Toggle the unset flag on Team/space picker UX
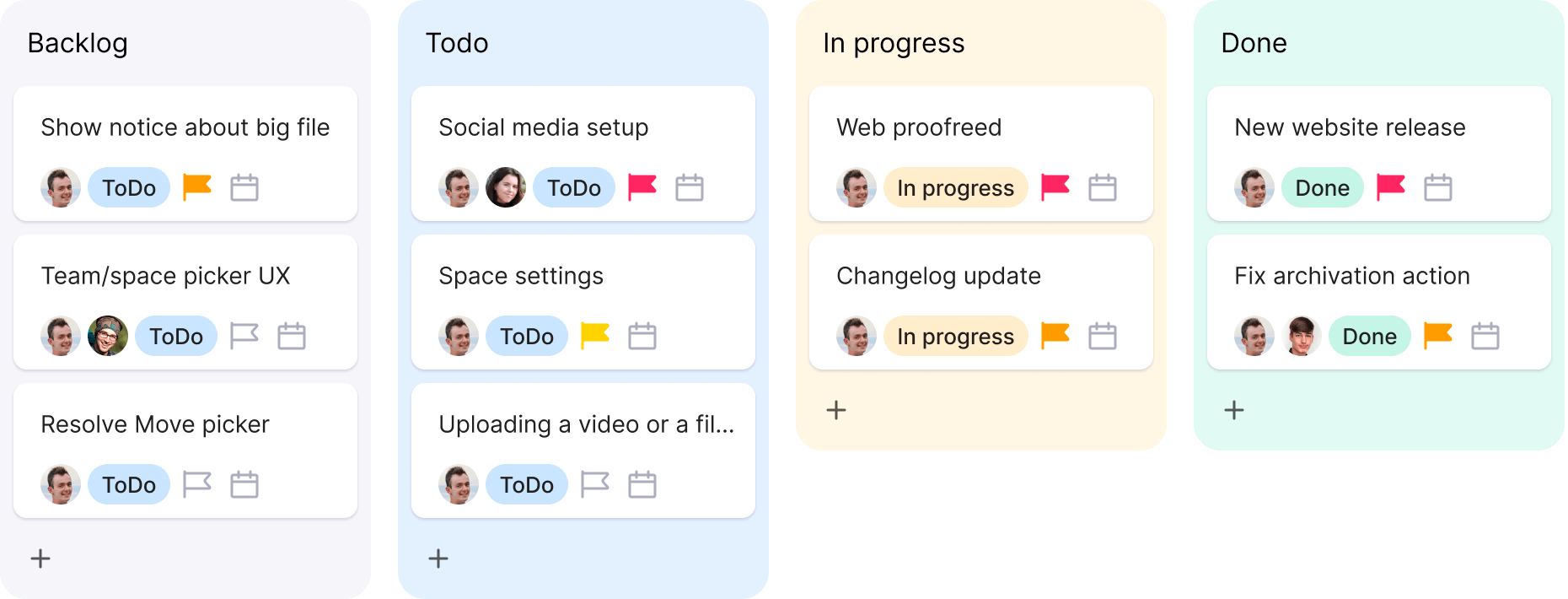Image resolution: width=1568 pixels, height=599 pixels. pos(244,336)
